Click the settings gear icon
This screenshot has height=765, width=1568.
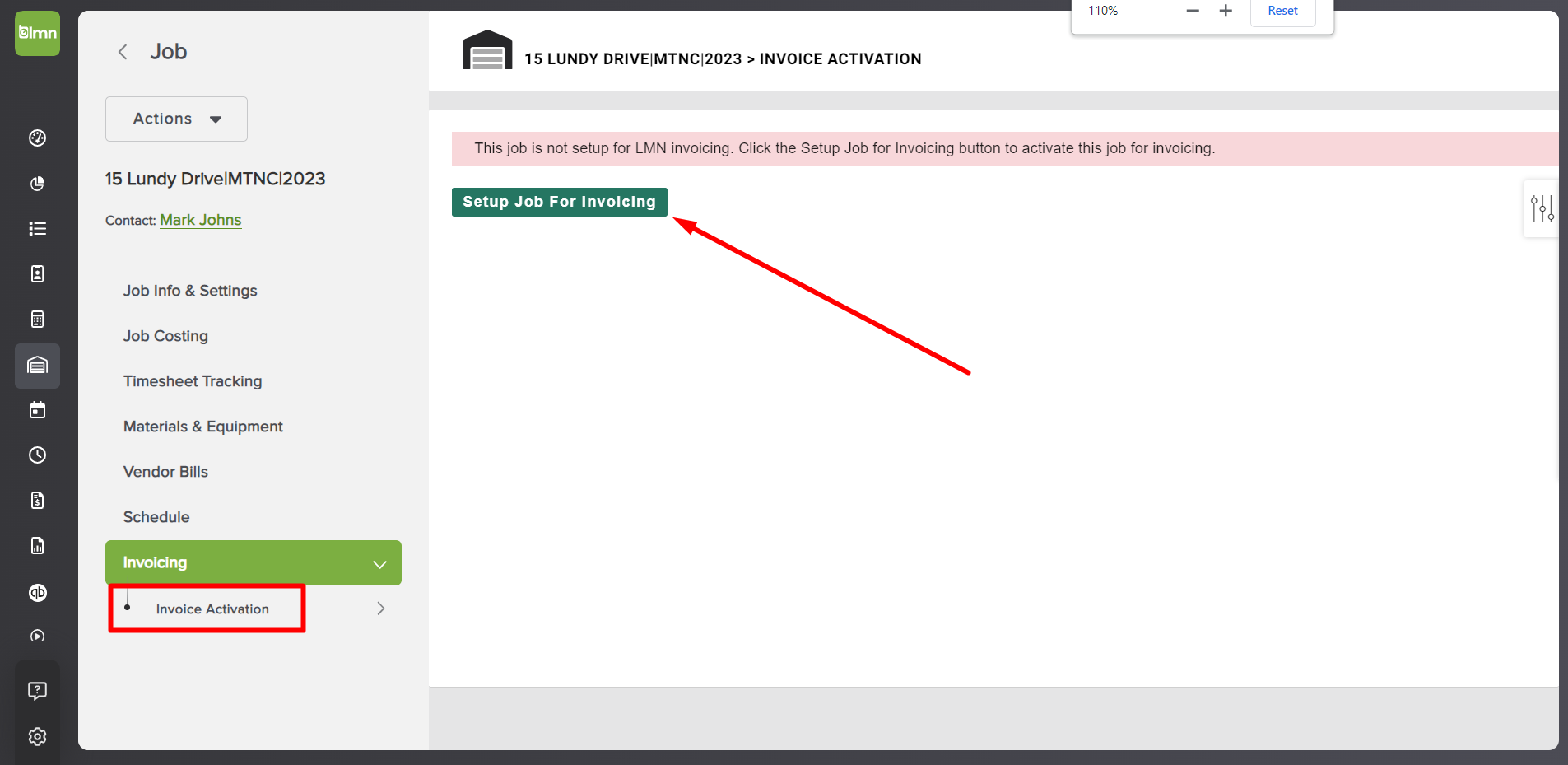point(37,736)
